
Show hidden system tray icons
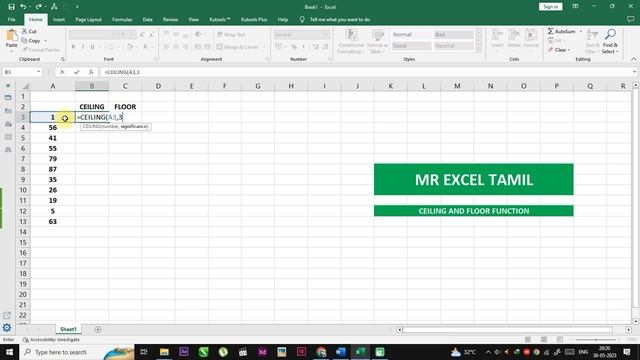488,352
